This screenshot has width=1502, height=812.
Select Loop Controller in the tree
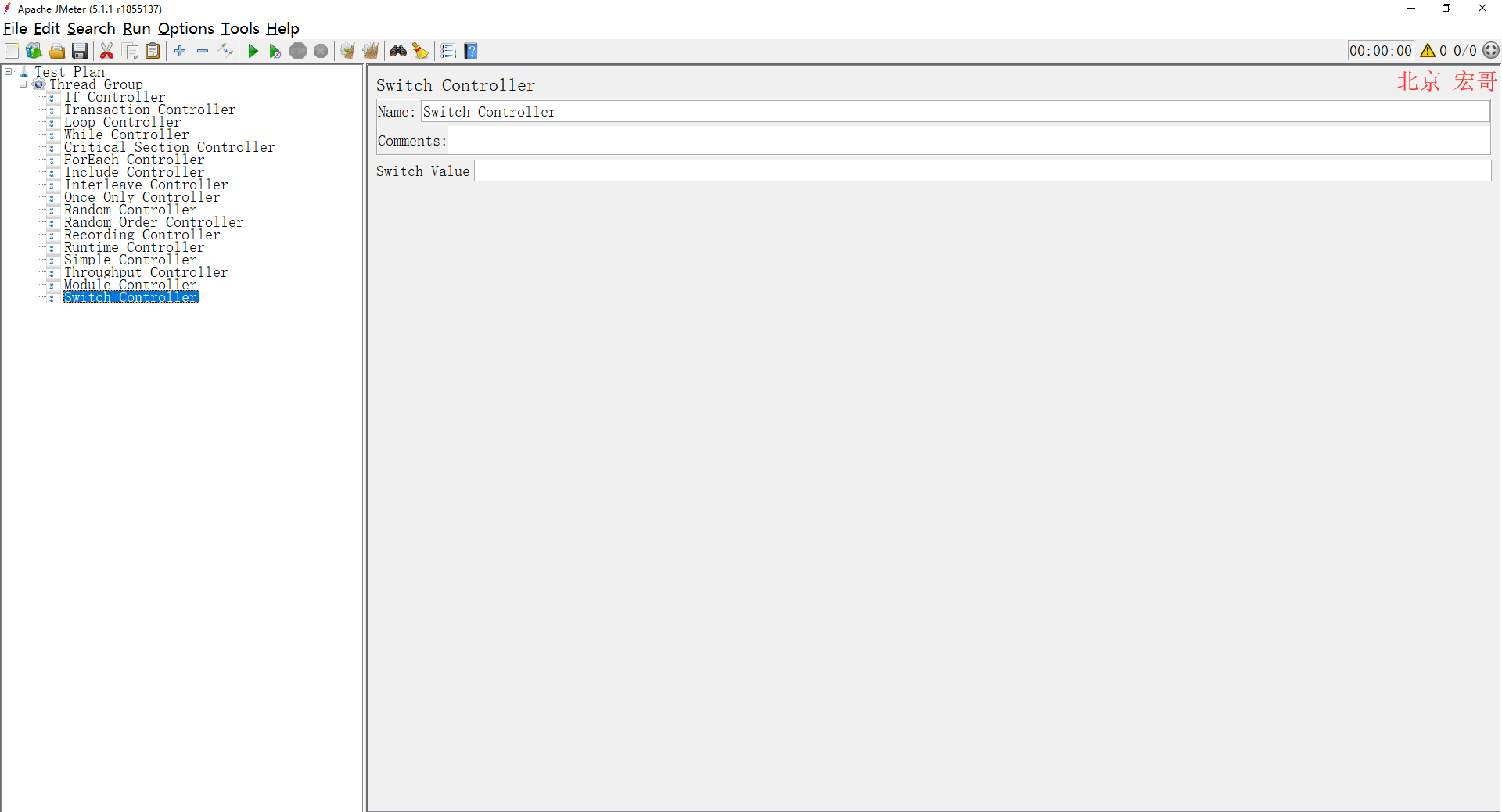[x=123, y=122]
